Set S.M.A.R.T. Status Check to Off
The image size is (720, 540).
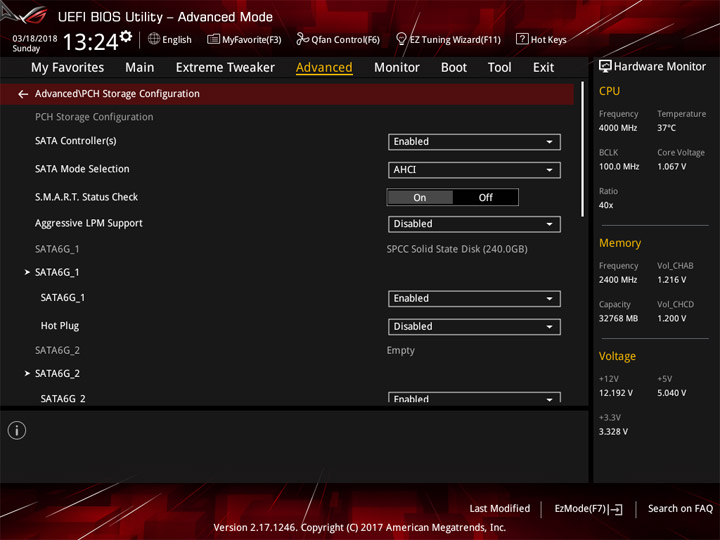tap(485, 197)
